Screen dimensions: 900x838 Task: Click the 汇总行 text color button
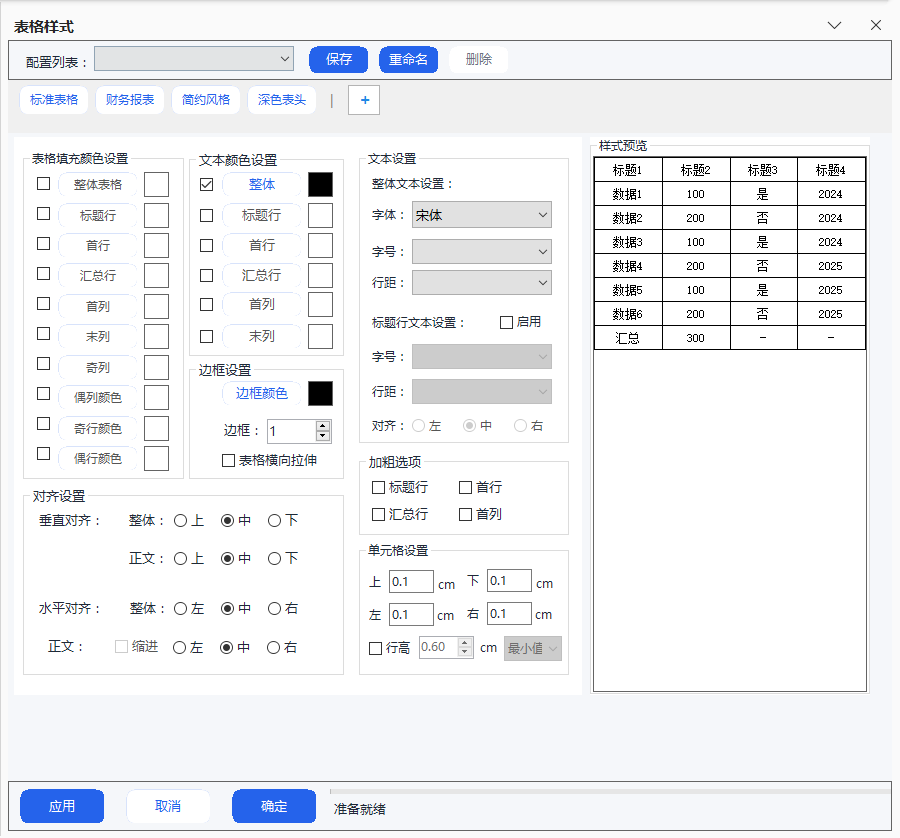click(261, 275)
